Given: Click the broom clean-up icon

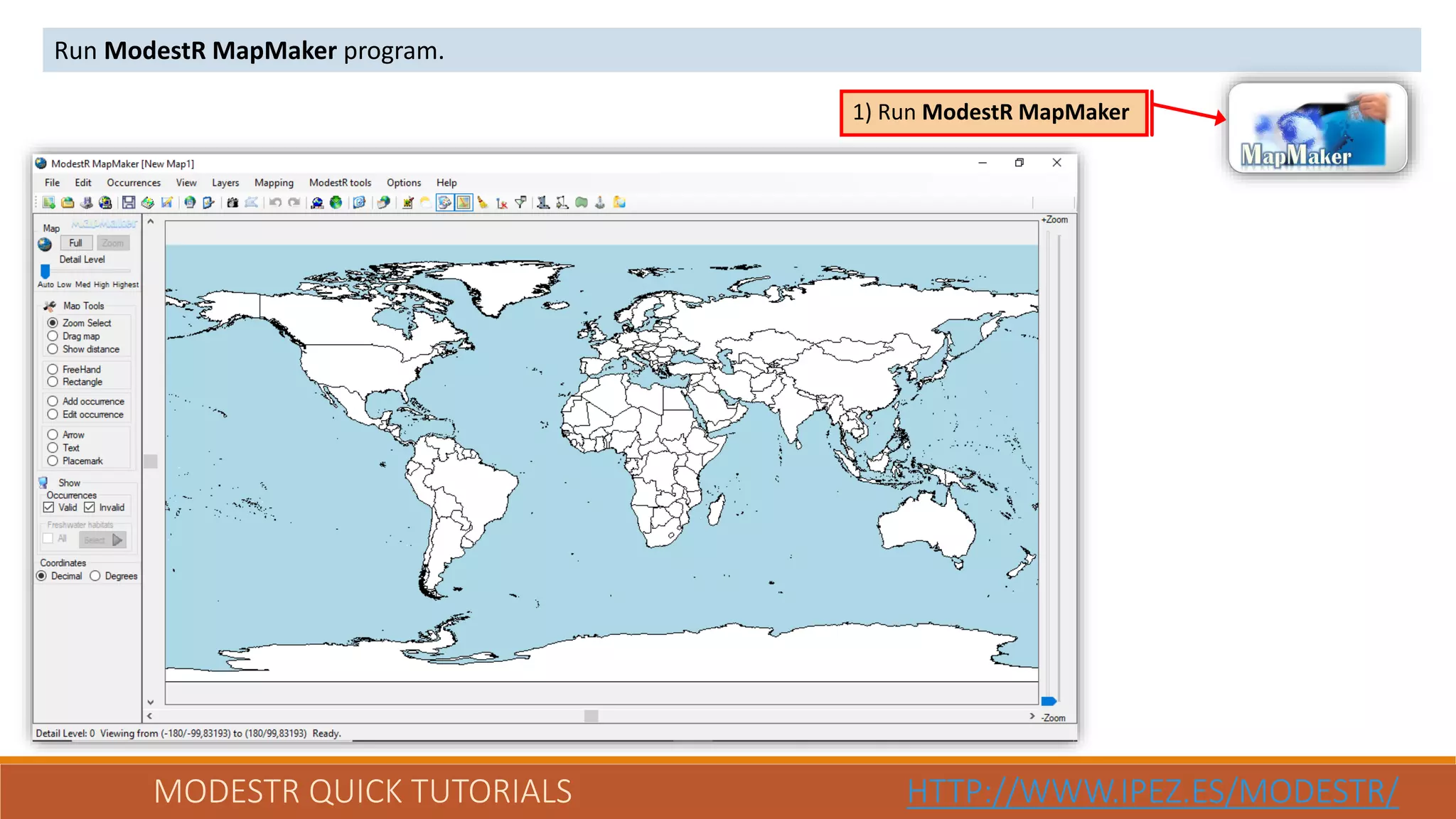Looking at the screenshot, I should click(483, 203).
